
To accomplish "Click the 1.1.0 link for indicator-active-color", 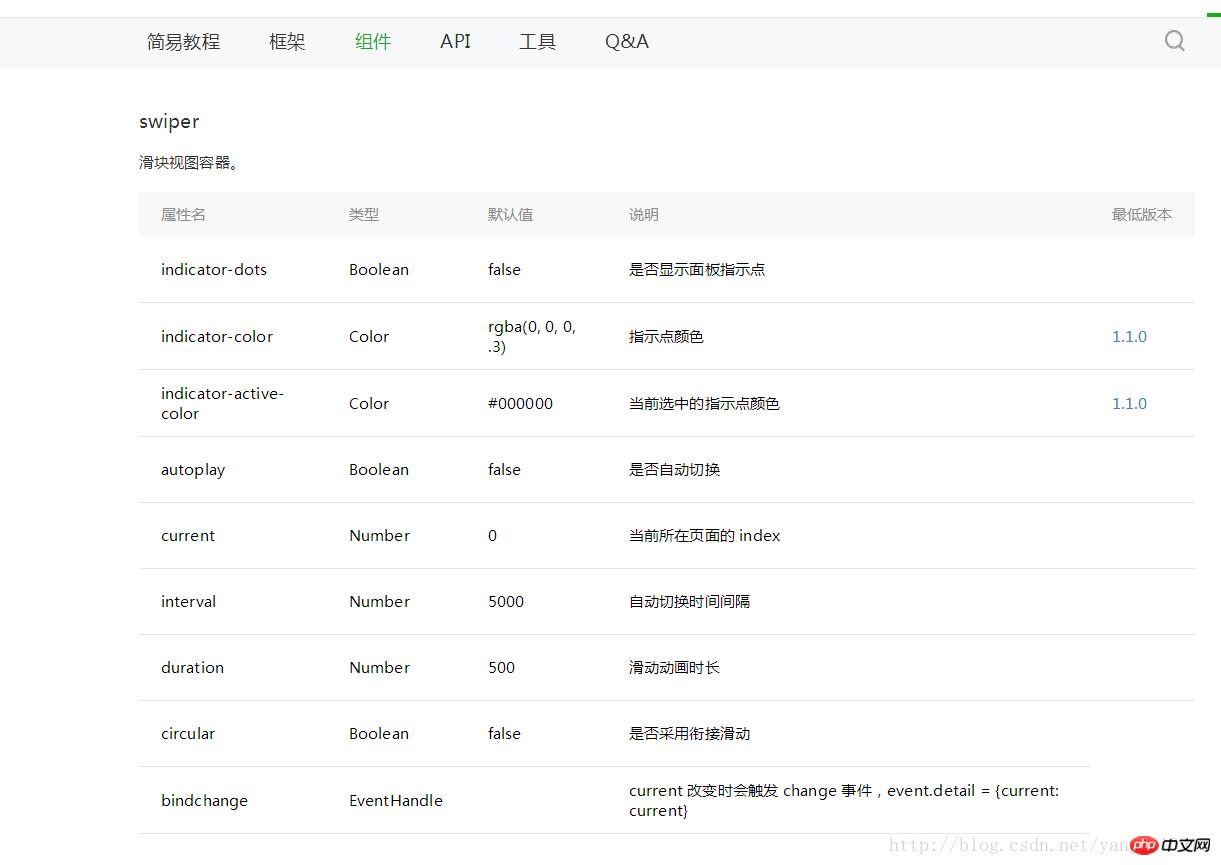I will (x=1129, y=404).
